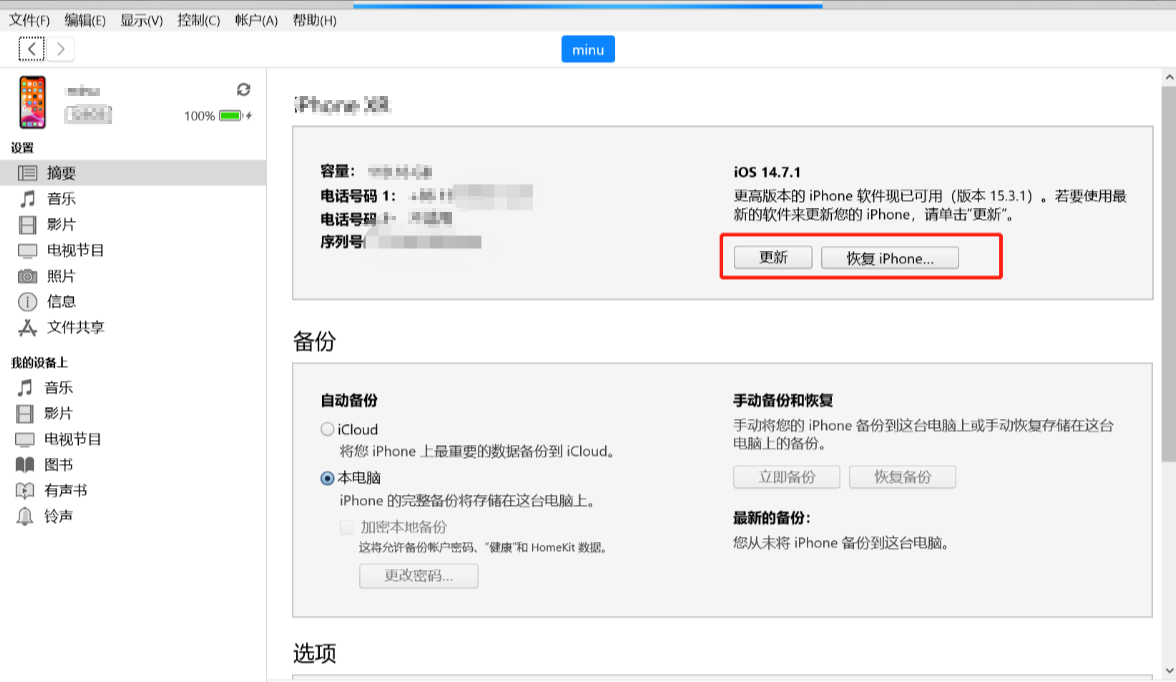Open the 影片 icon under 我的设备上

[25, 413]
